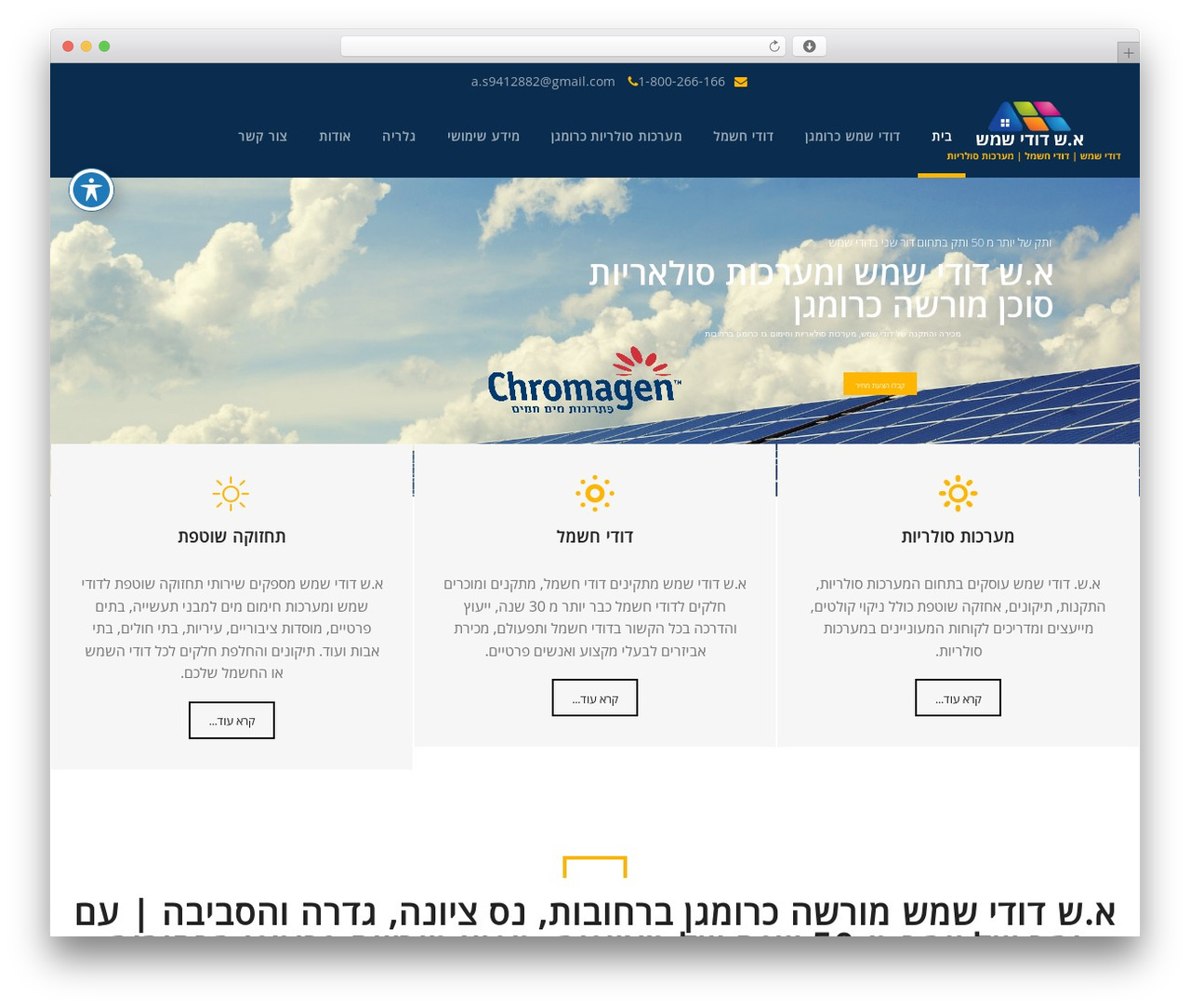This screenshot has width=1190, height=1008.
Task: Open the צור קשר menu item
Action: tap(262, 137)
